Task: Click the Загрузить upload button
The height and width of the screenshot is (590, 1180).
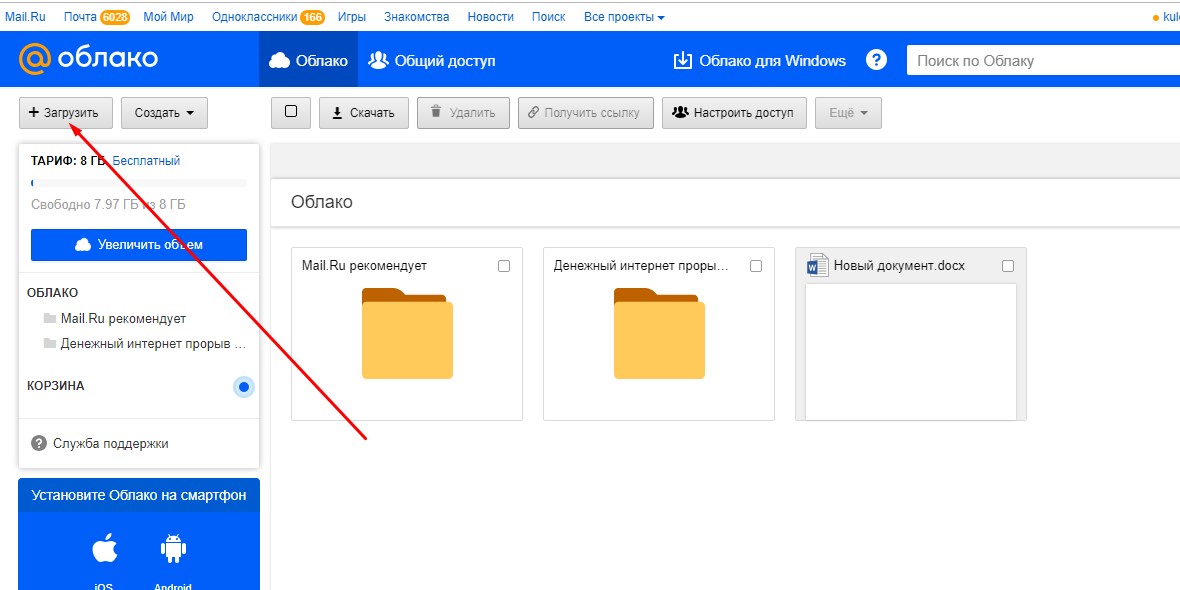Action: [65, 113]
